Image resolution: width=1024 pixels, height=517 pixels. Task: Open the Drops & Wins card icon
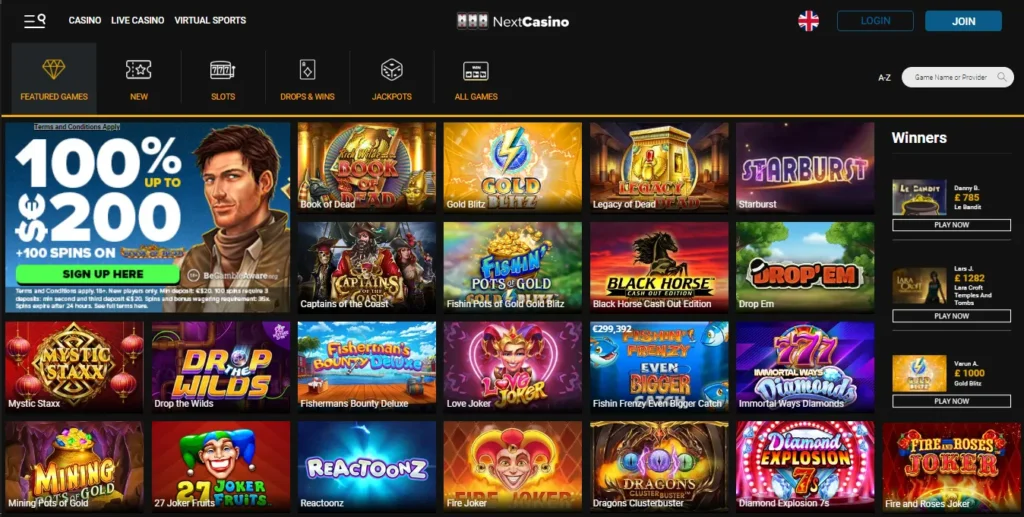coord(307,70)
